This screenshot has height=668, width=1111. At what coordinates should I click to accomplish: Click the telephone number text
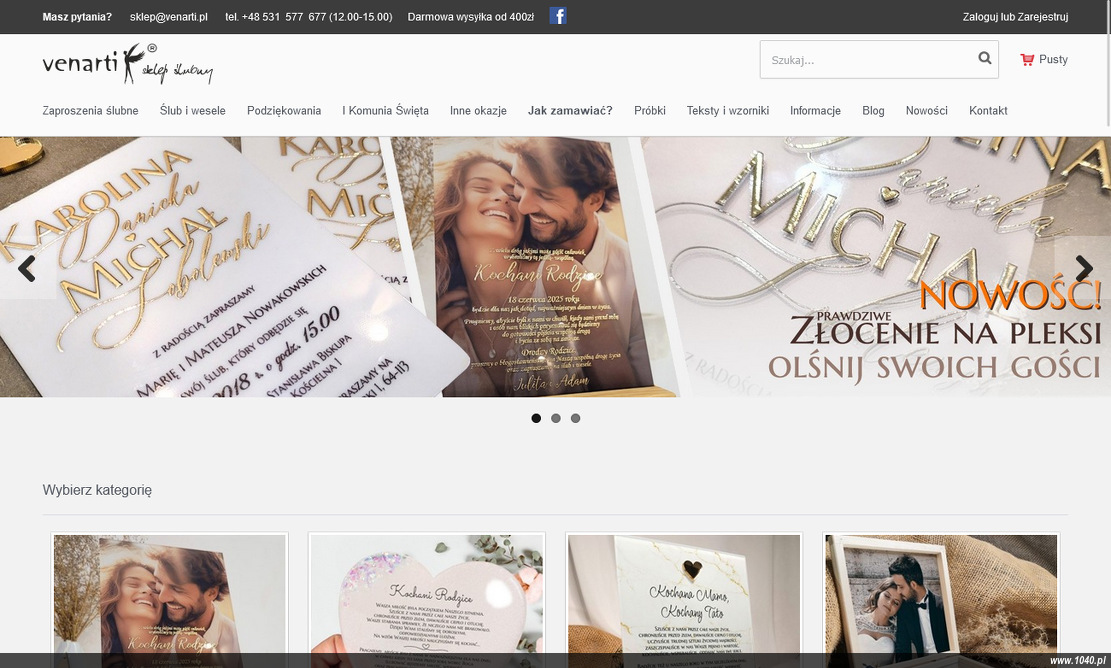point(309,17)
